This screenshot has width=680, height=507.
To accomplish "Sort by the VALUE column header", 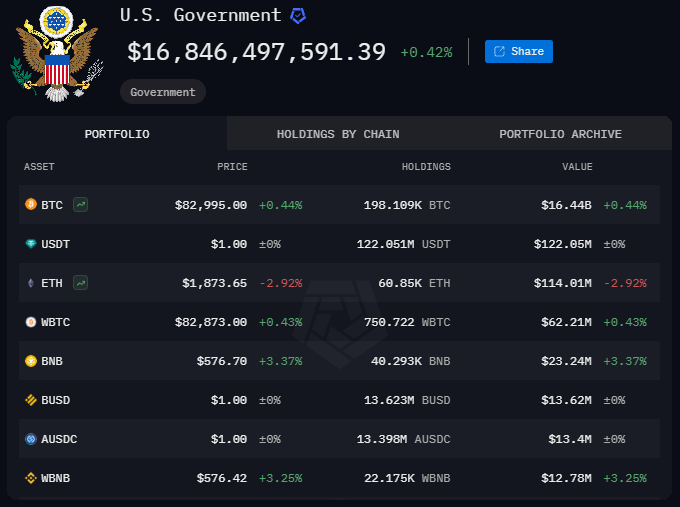I will [x=577, y=167].
